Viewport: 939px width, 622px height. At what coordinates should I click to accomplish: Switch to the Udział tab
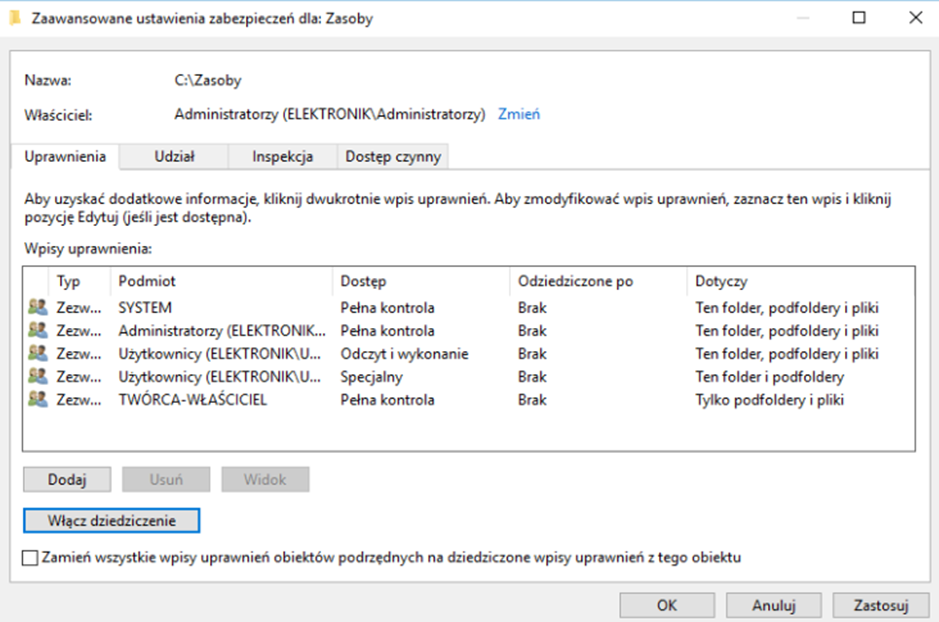tap(174, 157)
